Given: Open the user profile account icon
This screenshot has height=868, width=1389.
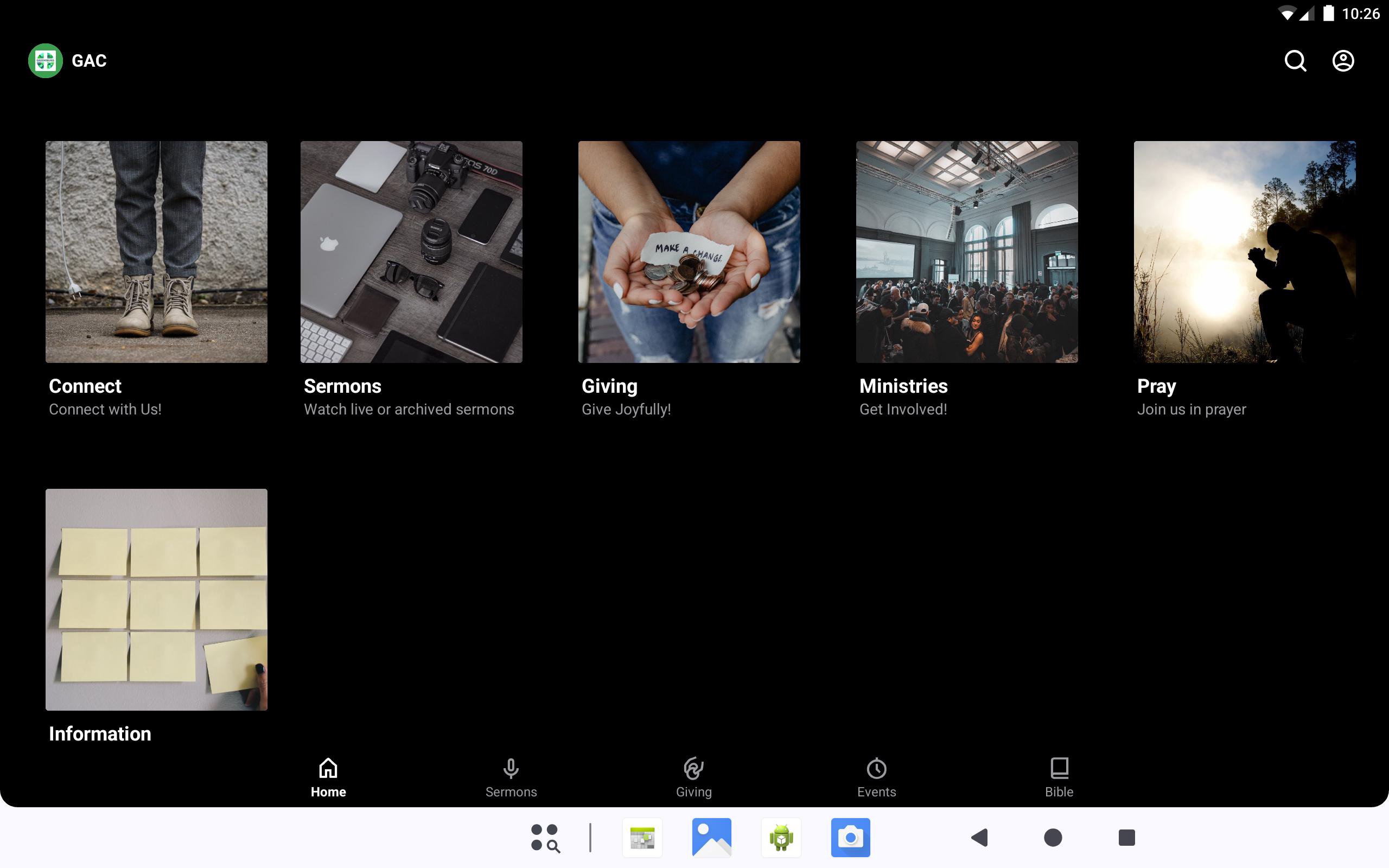Looking at the screenshot, I should point(1342,60).
